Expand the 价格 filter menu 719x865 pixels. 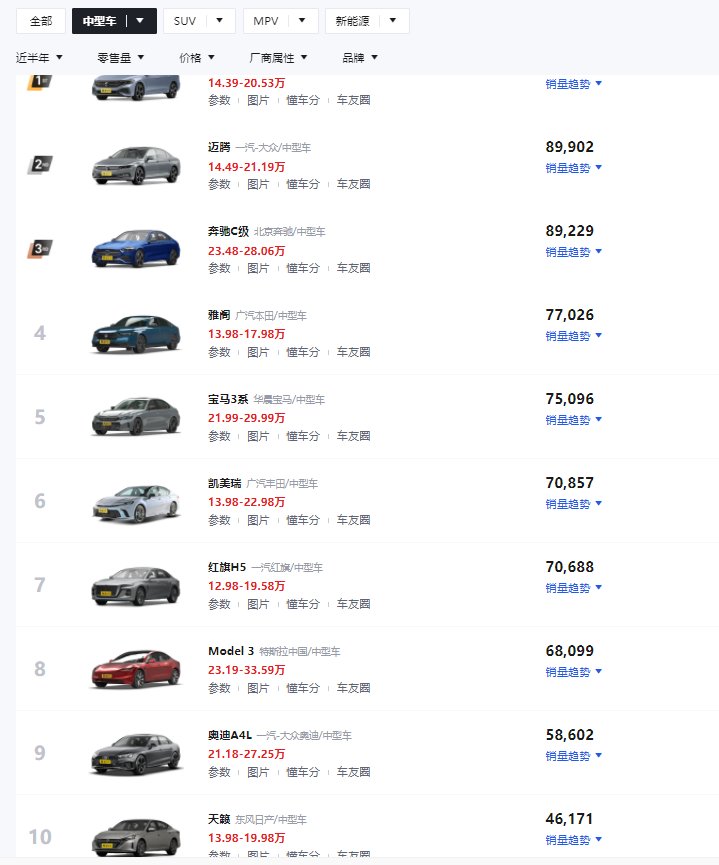pyautogui.click(x=196, y=57)
